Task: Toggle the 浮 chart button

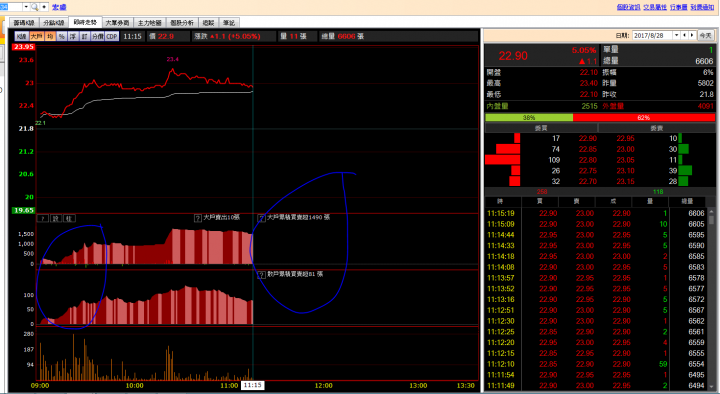Action: pos(73,36)
